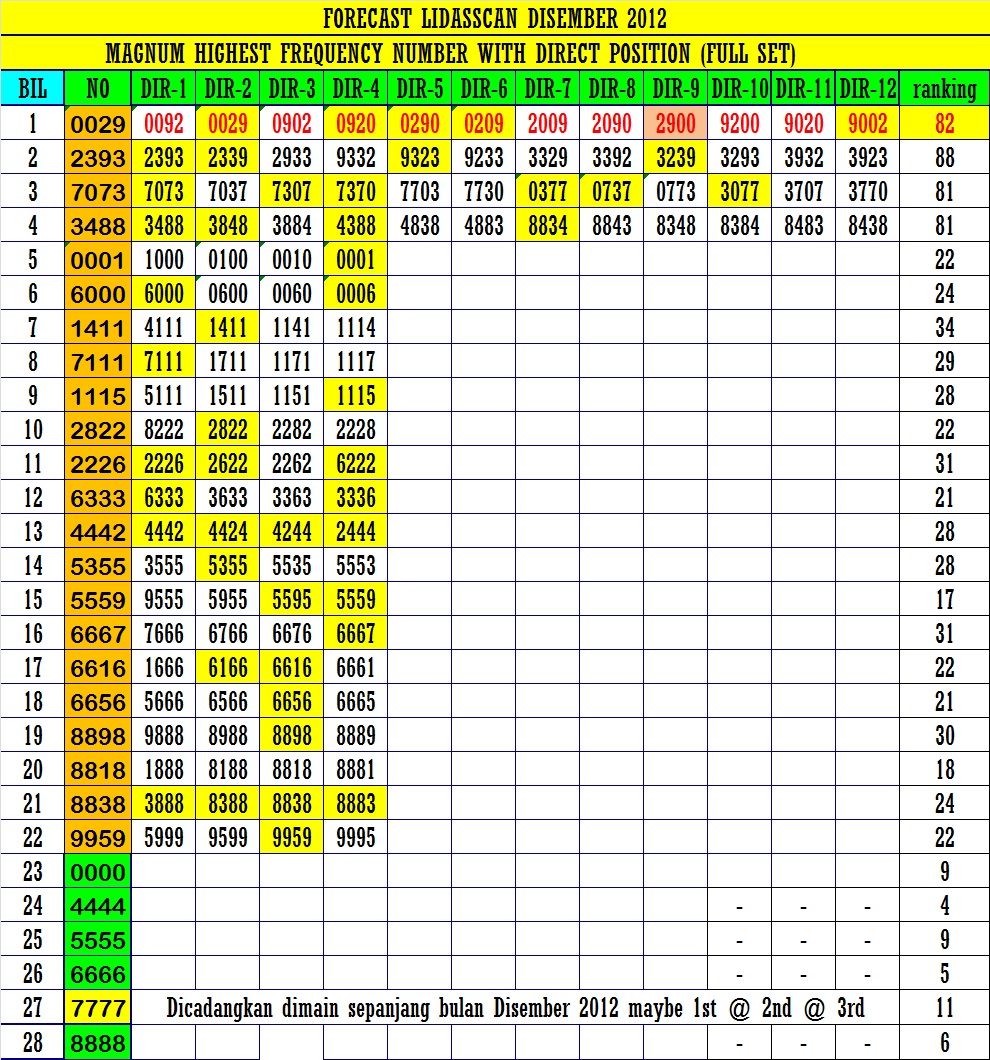Select the DIR-12 column header
This screenshot has height=1060, width=990.
click(x=868, y=89)
